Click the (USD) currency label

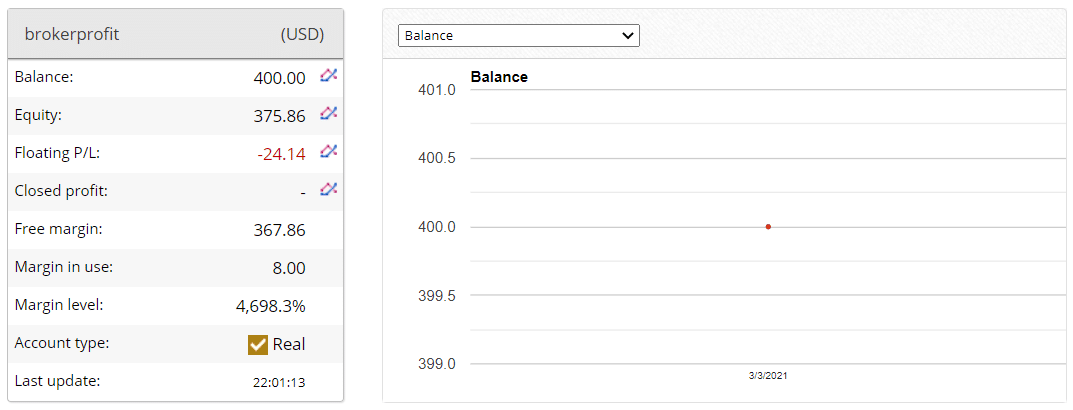pos(302,34)
